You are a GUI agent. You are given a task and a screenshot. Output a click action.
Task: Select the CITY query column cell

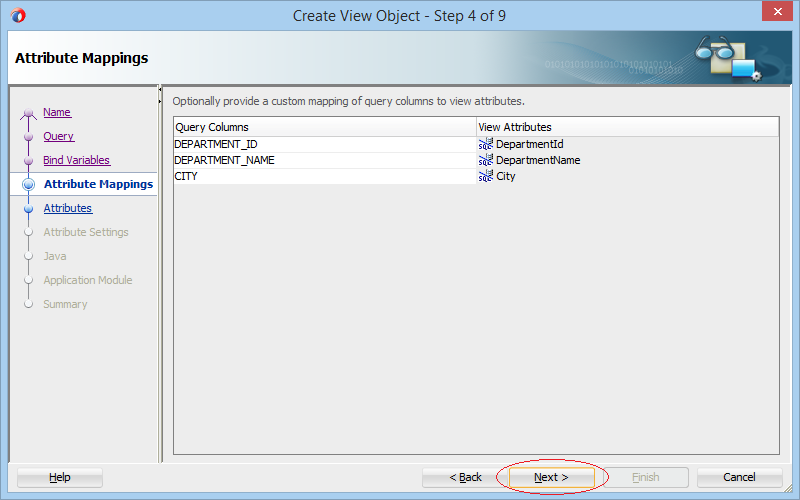pyautogui.click(x=324, y=176)
